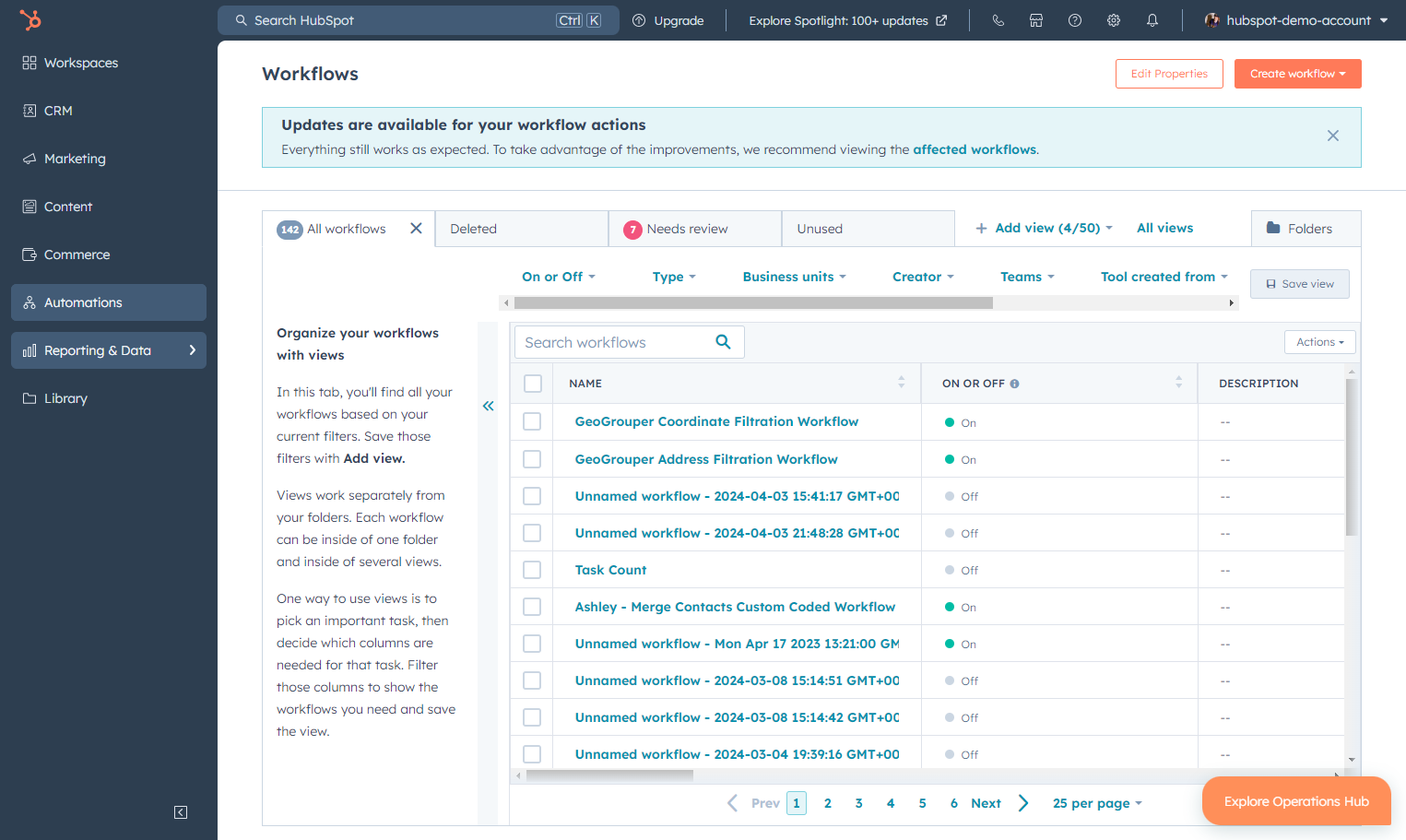Collapse the views info panel chevrons
The image size is (1406, 840).
pyautogui.click(x=488, y=406)
